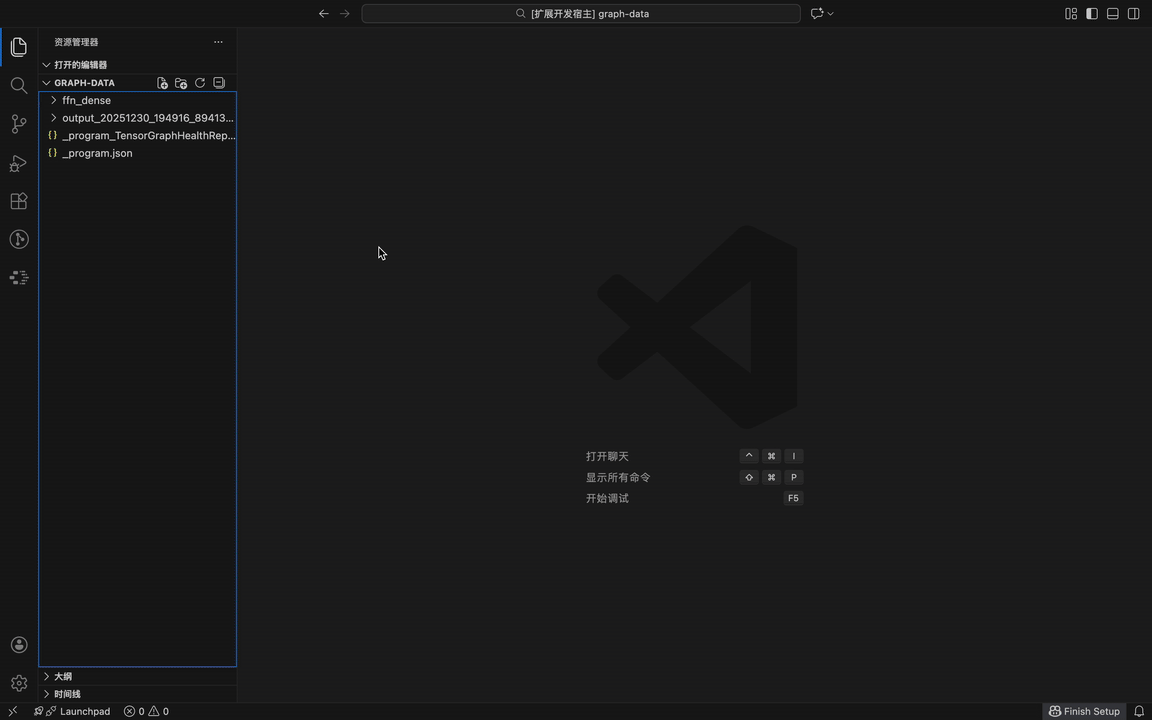Collapse all folders in explorer
Image resolution: width=1152 pixels, height=720 pixels.
(x=219, y=83)
